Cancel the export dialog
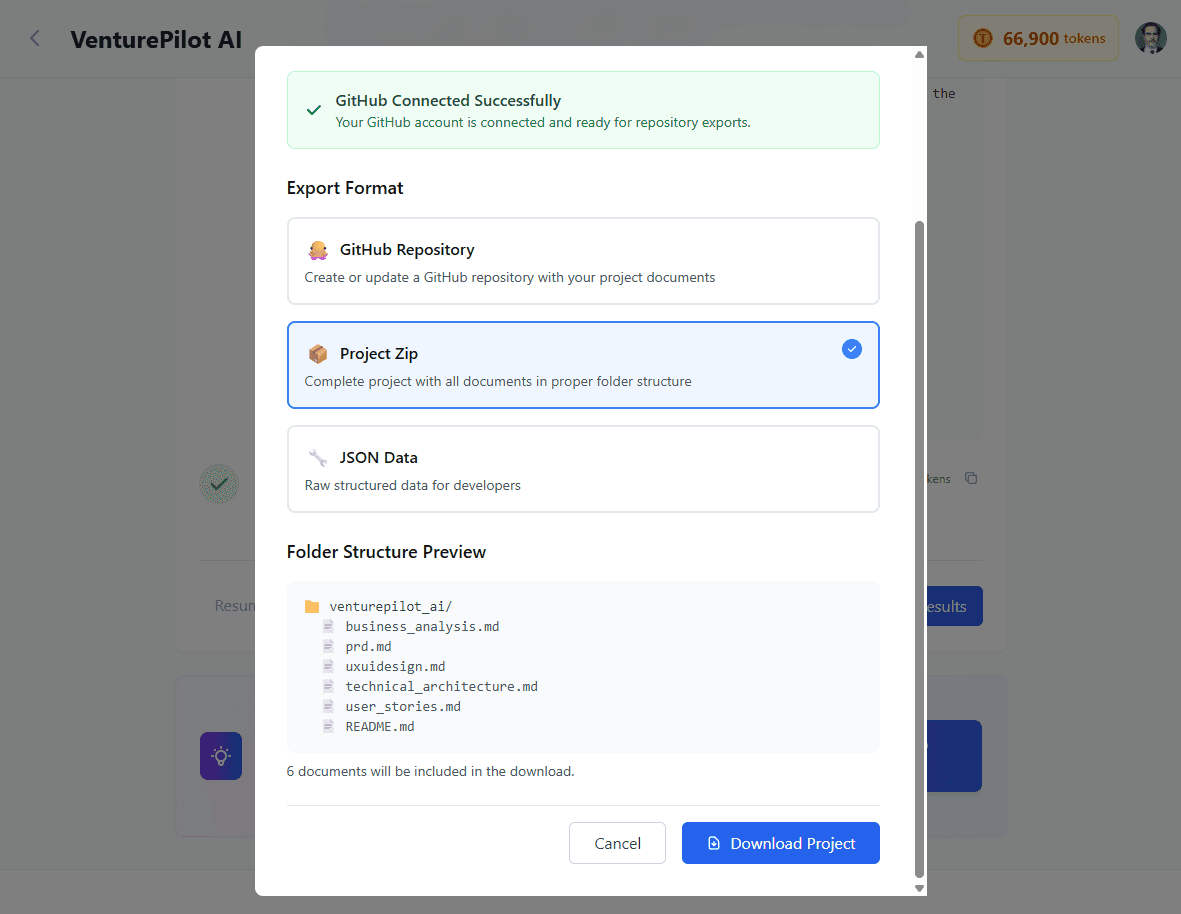This screenshot has width=1181, height=914. coord(617,843)
